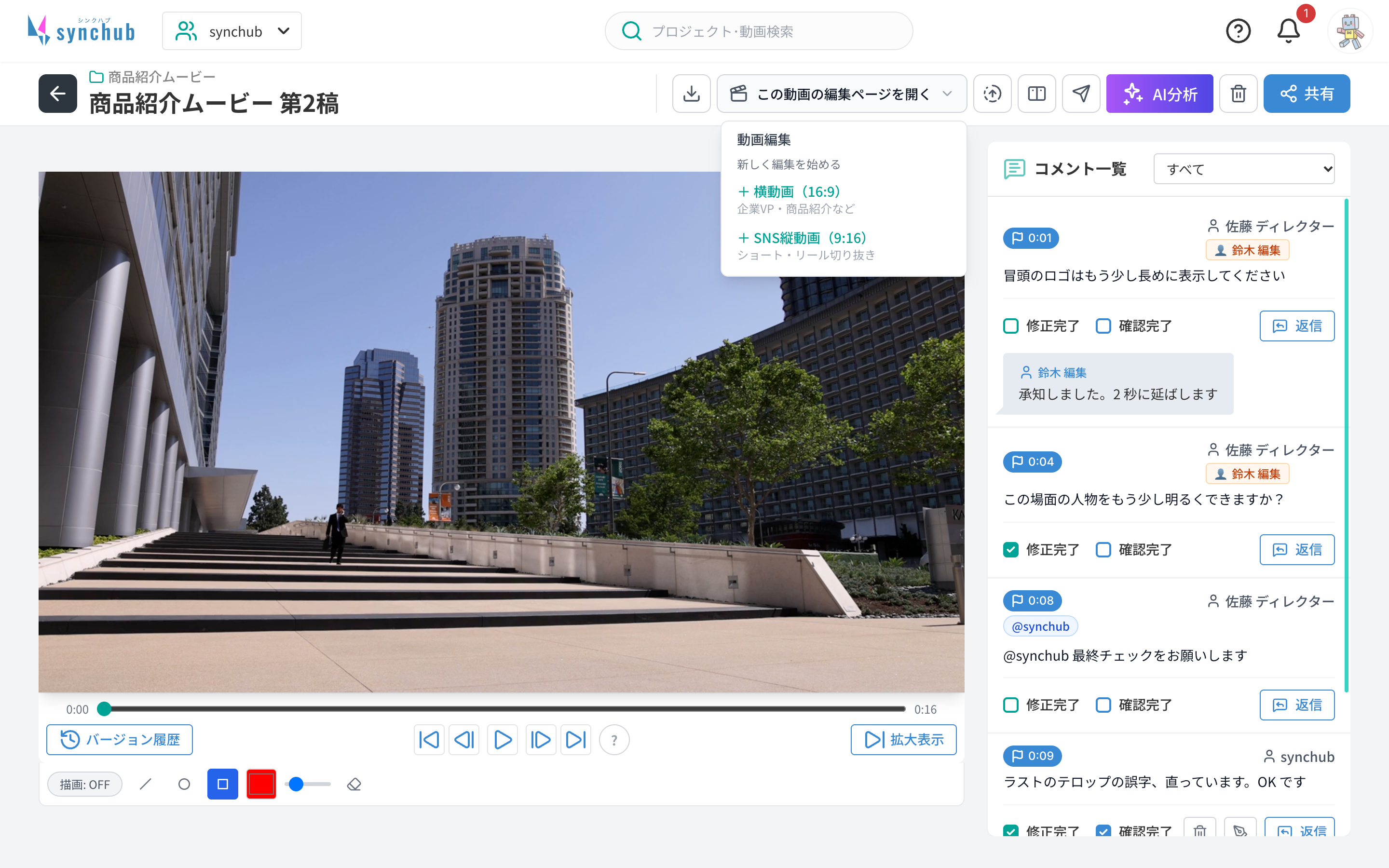Pick the red color swatch
This screenshot has height=868, width=1389.
click(x=261, y=784)
